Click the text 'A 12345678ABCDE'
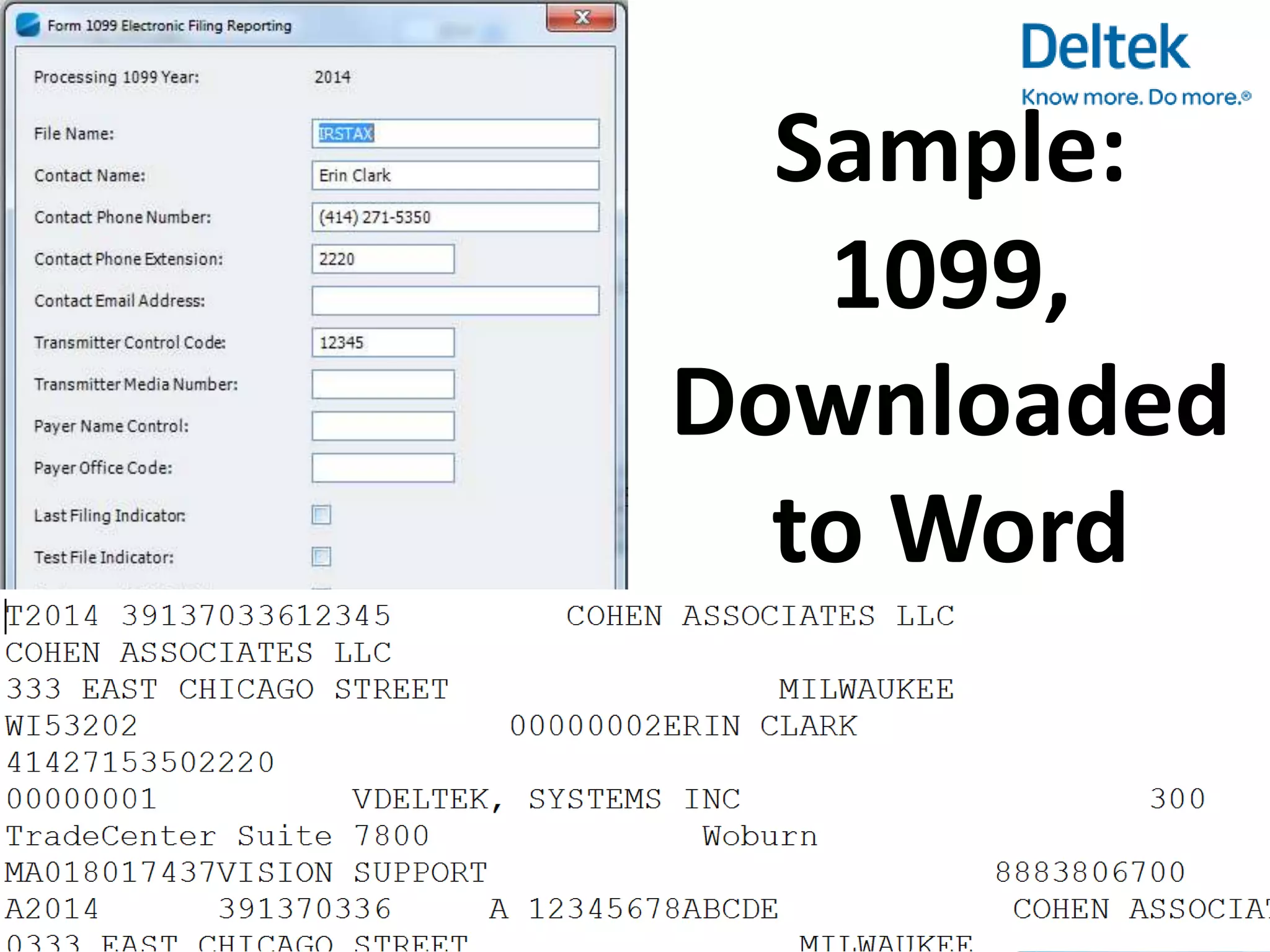The image size is (1270, 952). 633,909
